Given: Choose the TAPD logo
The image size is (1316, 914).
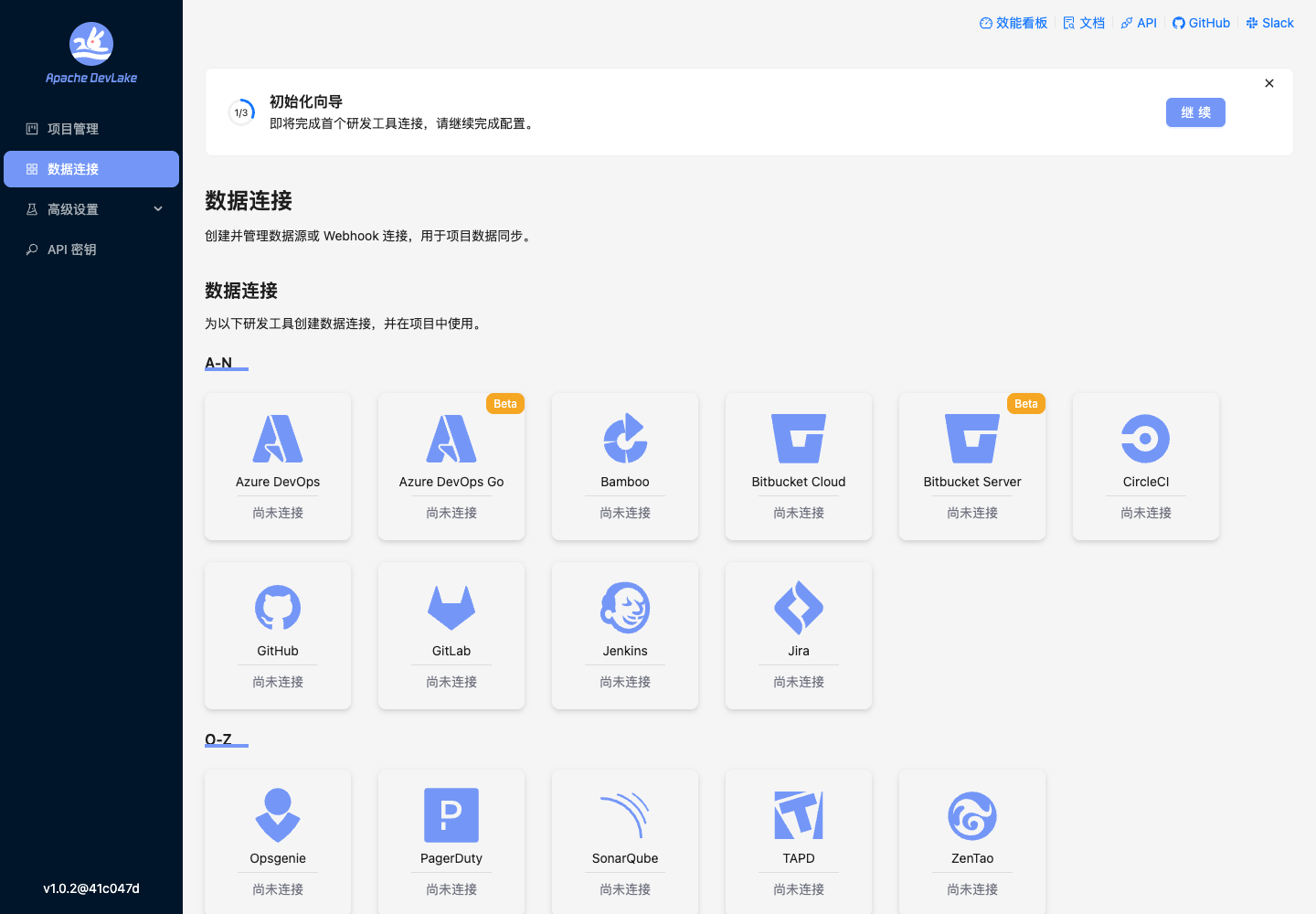Looking at the screenshot, I should pyautogui.click(x=799, y=815).
